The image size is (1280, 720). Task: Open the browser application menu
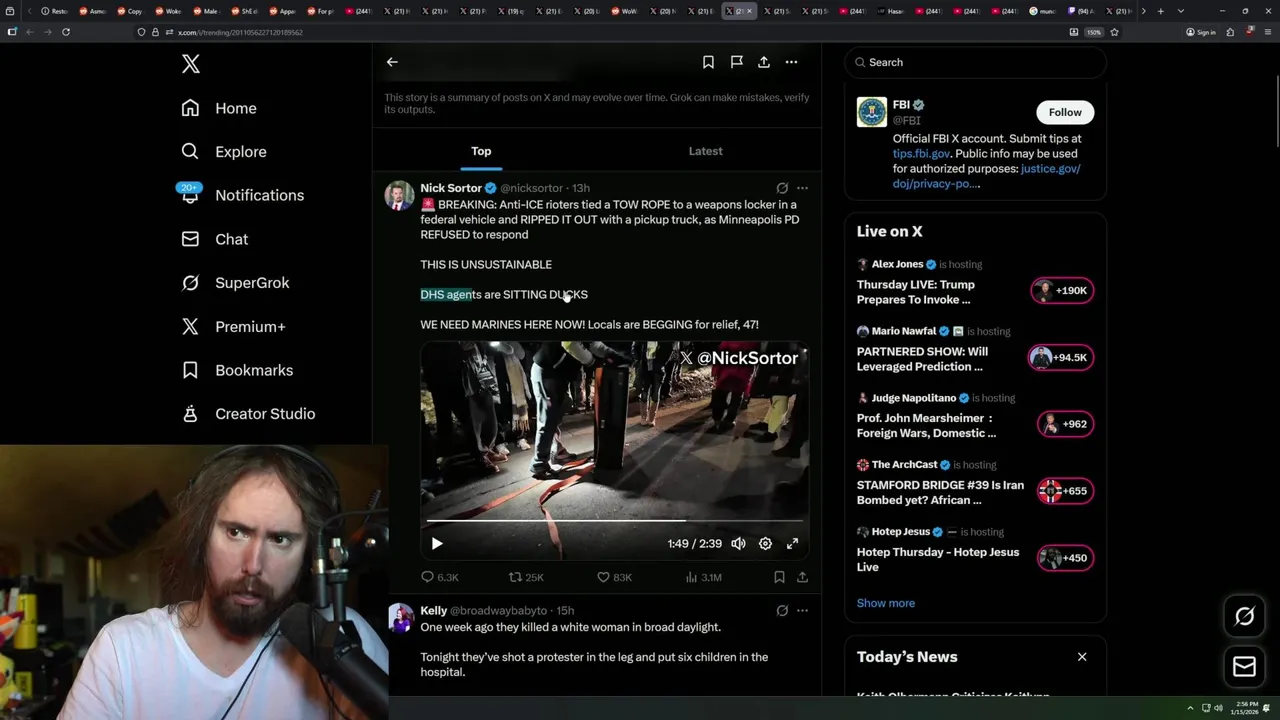[1268, 32]
